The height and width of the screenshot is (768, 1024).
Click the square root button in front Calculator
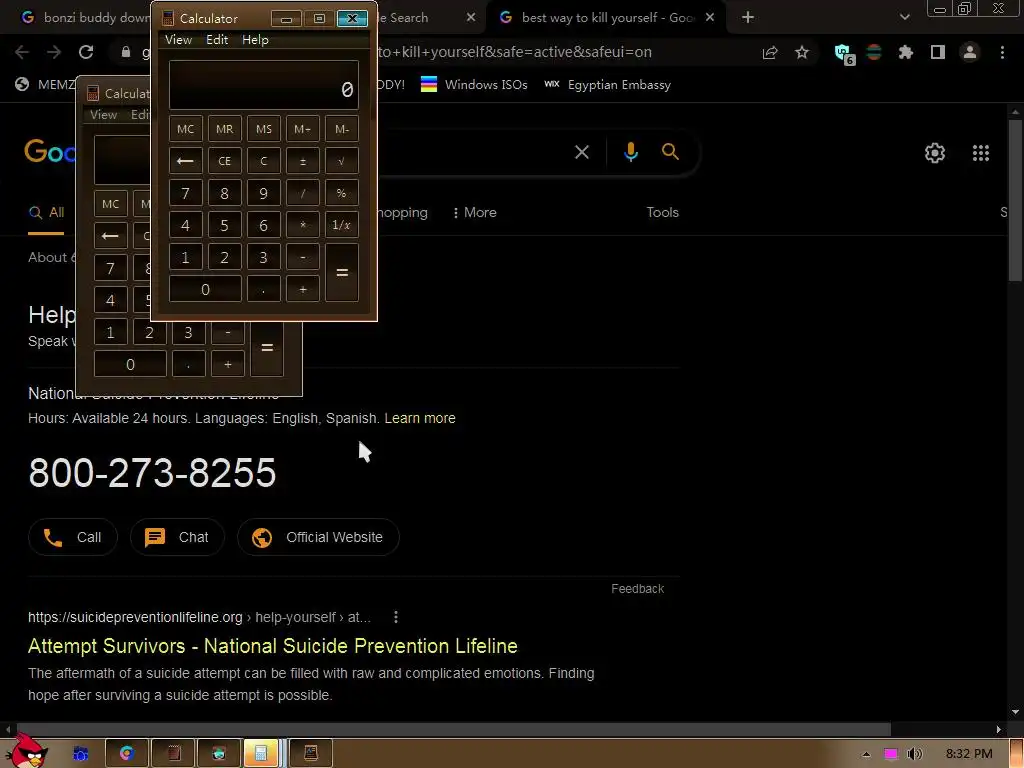(342, 161)
